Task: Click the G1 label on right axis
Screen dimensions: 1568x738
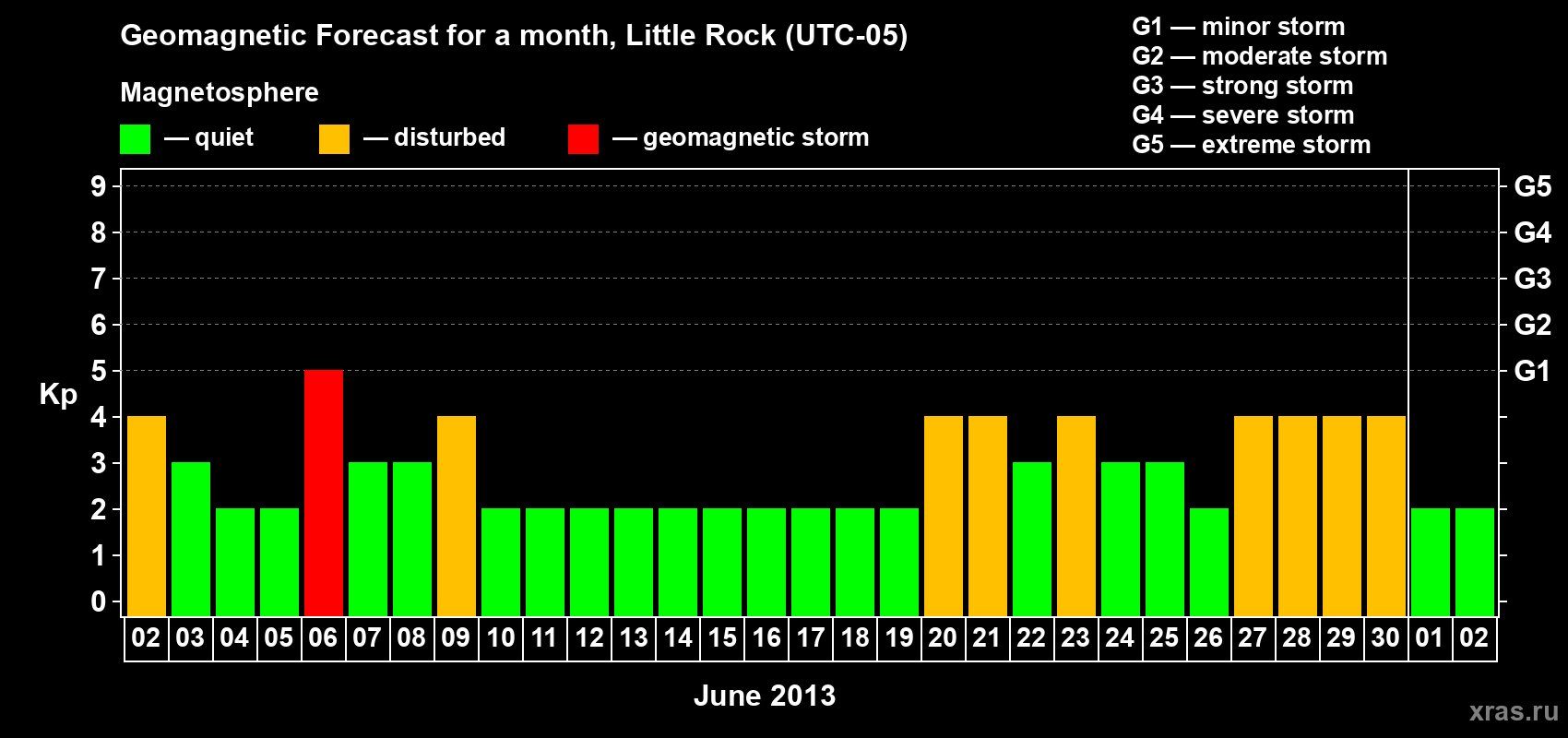Action: [x=1532, y=371]
